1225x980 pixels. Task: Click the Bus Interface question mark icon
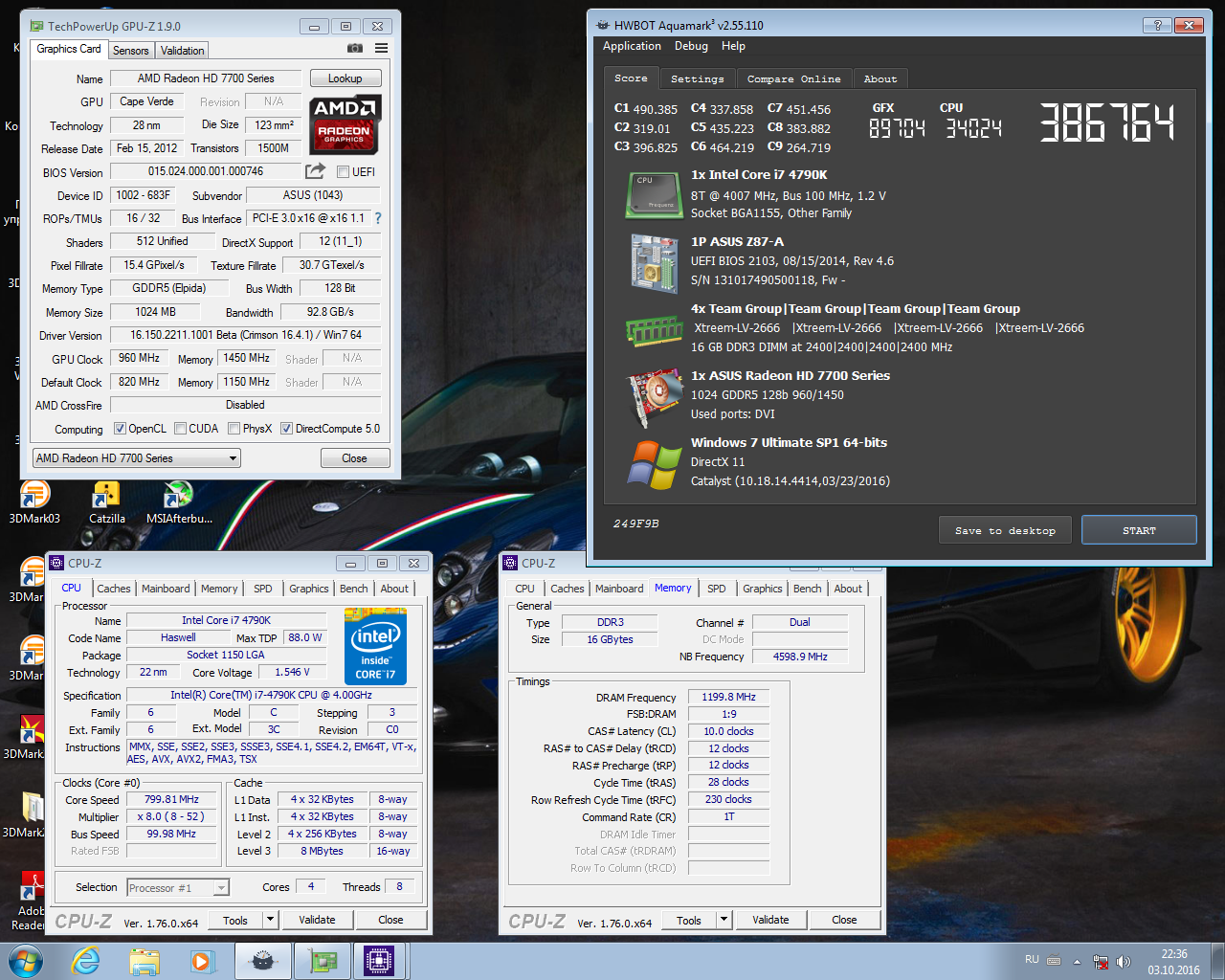point(378,218)
